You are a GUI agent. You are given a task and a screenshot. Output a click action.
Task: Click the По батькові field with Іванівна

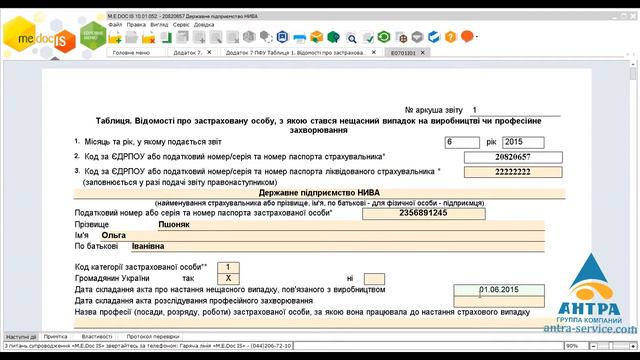(x=338, y=247)
